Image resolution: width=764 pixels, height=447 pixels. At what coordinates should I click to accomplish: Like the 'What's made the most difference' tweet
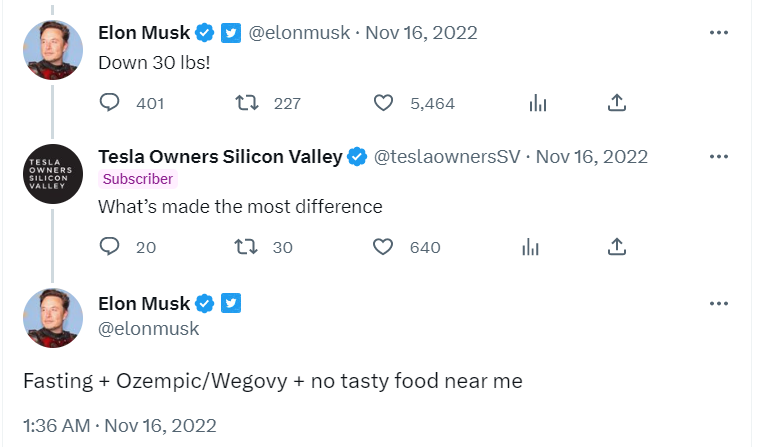click(383, 246)
